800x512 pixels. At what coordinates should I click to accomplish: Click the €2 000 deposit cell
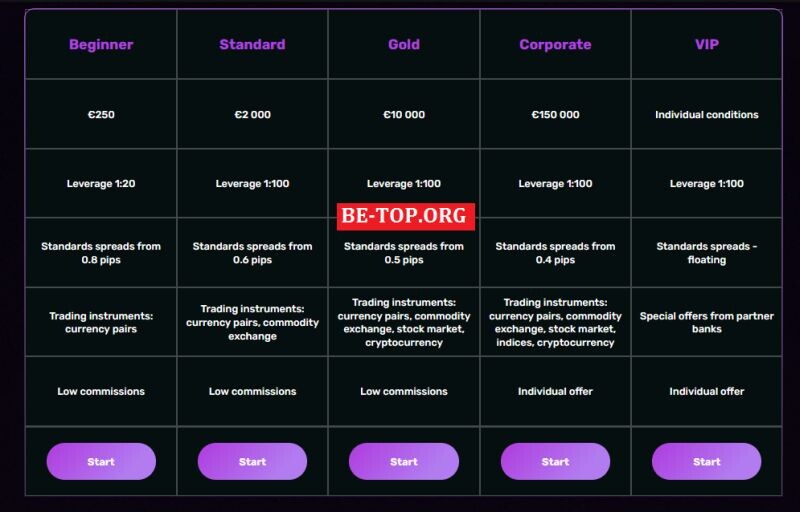[253, 114]
